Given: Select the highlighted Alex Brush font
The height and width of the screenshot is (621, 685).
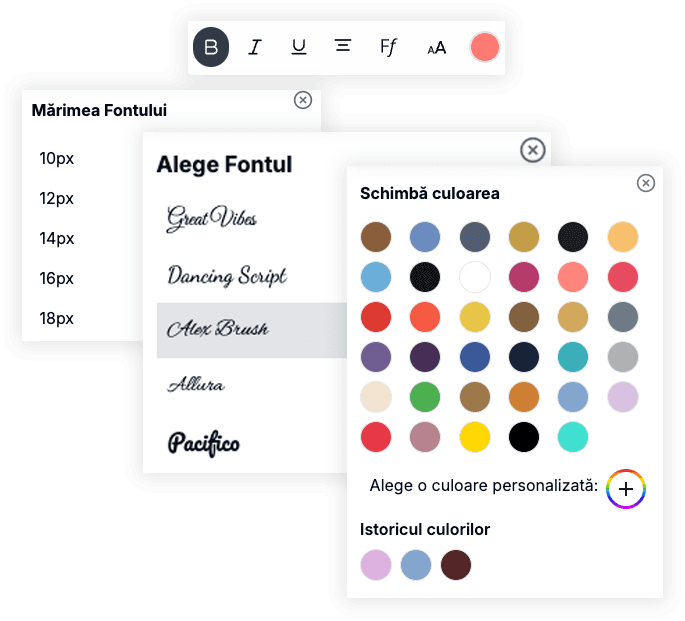Looking at the screenshot, I should (x=217, y=329).
